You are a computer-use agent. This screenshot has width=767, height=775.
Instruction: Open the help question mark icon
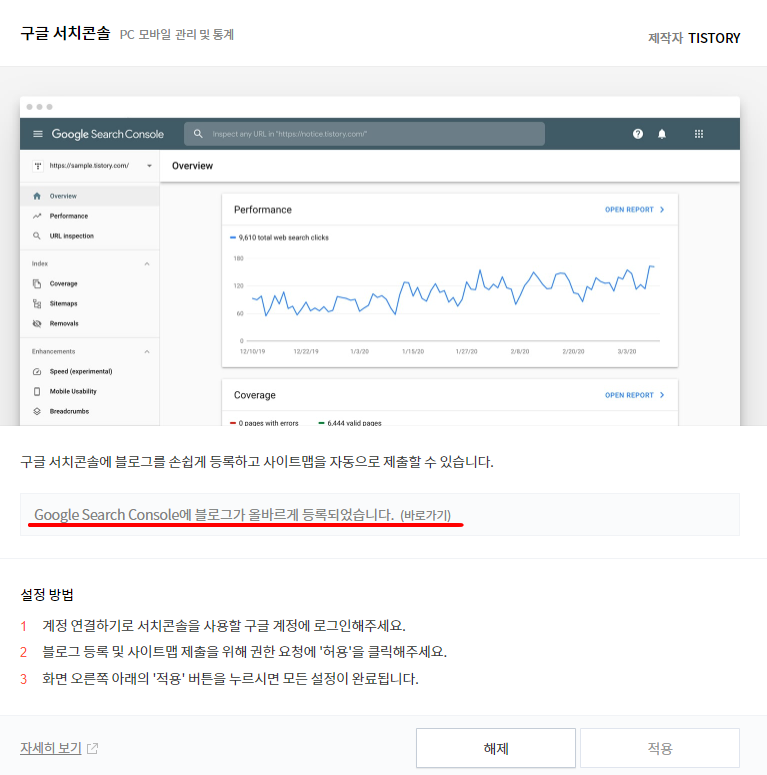[638, 133]
